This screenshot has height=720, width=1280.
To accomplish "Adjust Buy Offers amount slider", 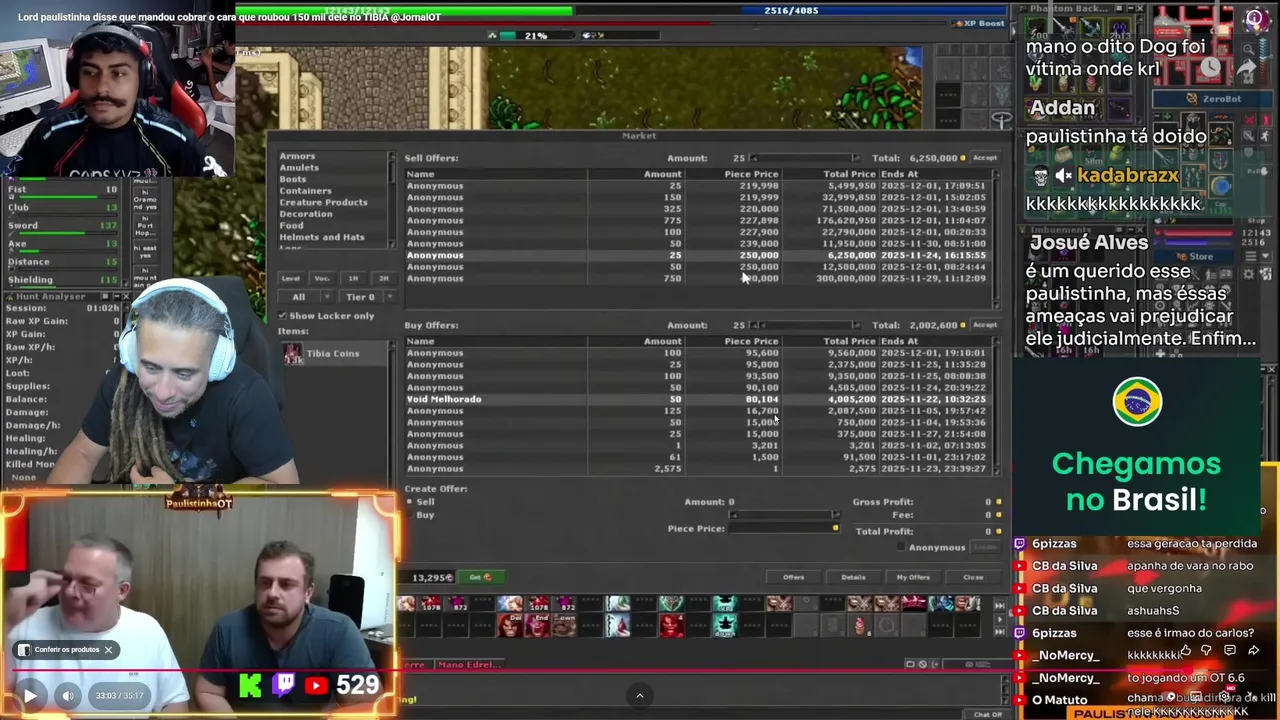I will click(806, 325).
